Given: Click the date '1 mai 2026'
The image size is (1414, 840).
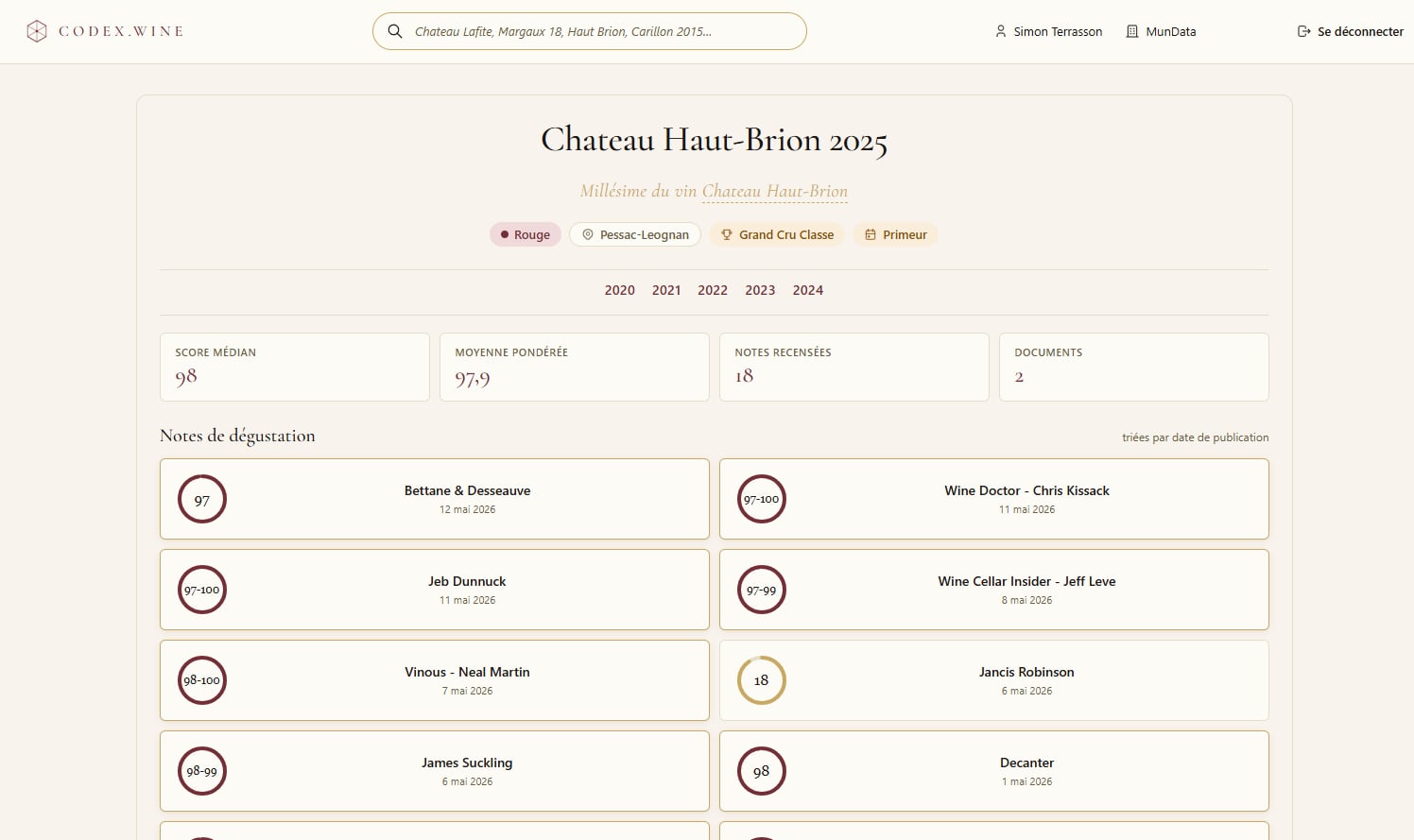Looking at the screenshot, I should pos(1027,781).
